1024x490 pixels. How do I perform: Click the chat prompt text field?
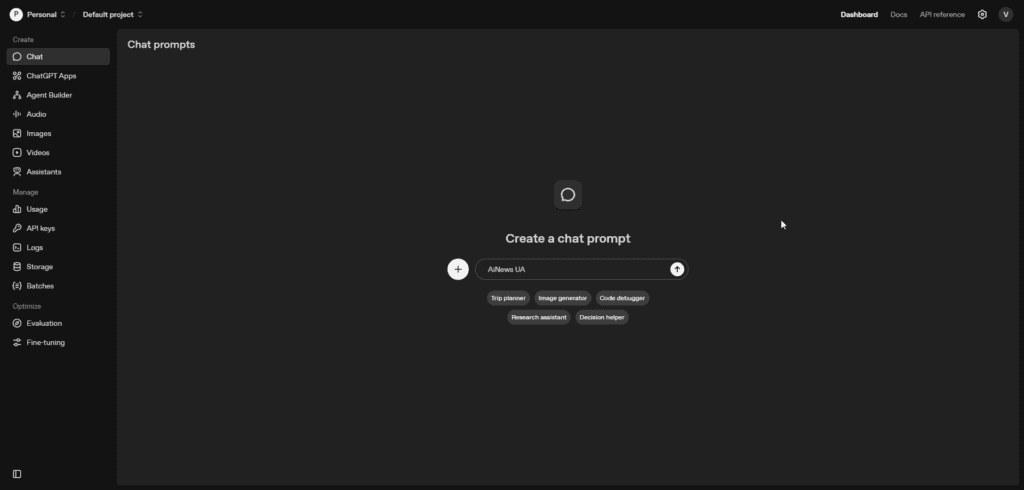click(x=570, y=269)
